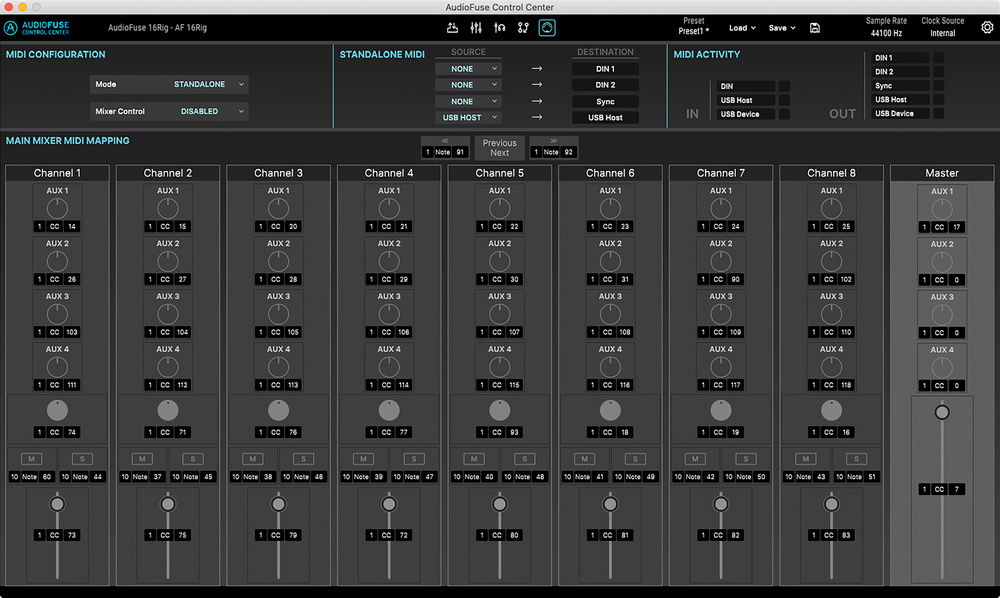Toggle mute button on Channel 1
The height and width of the screenshot is (598, 1000).
click(31, 458)
